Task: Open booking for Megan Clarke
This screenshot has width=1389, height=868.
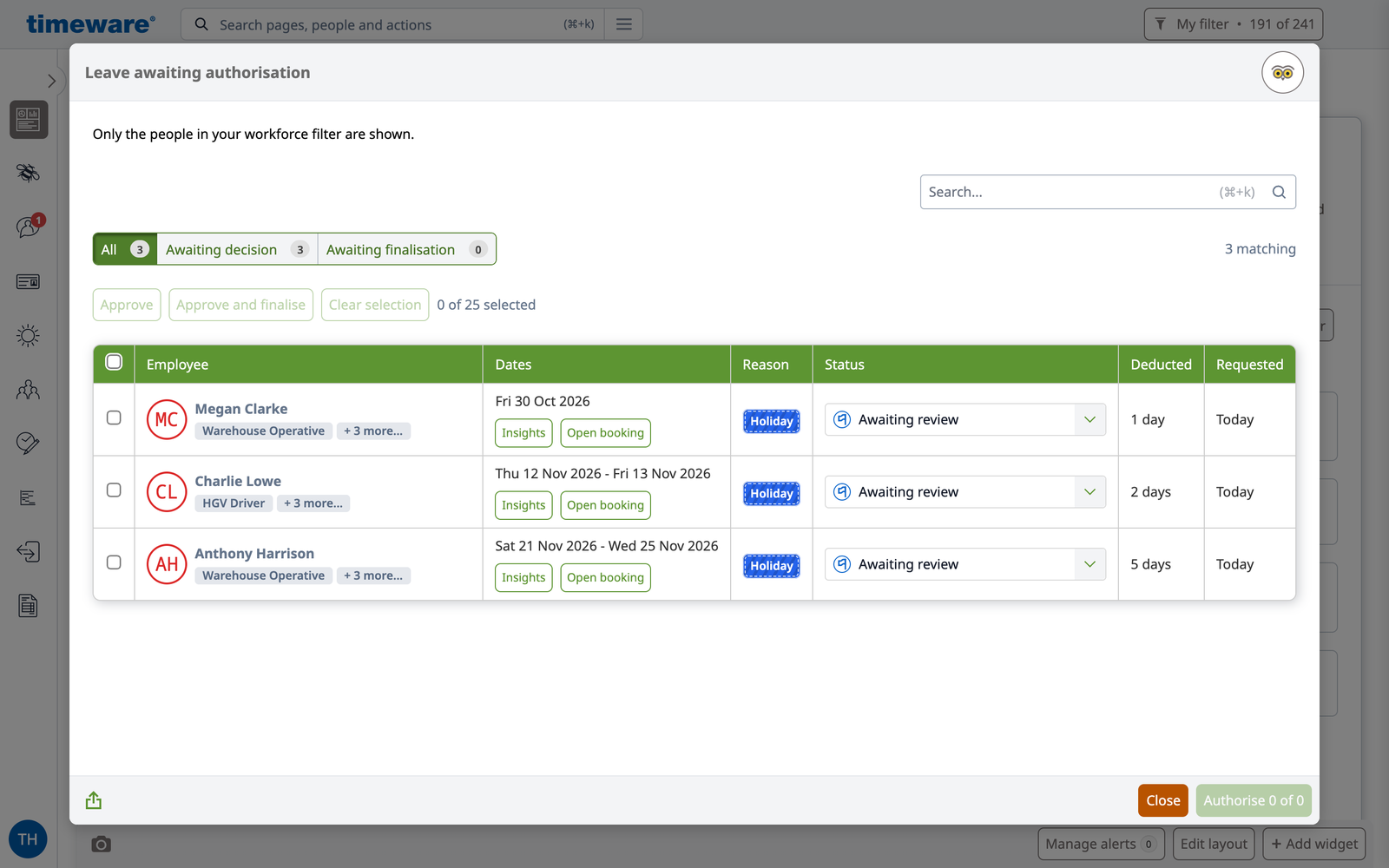Action: pos(605,433)
